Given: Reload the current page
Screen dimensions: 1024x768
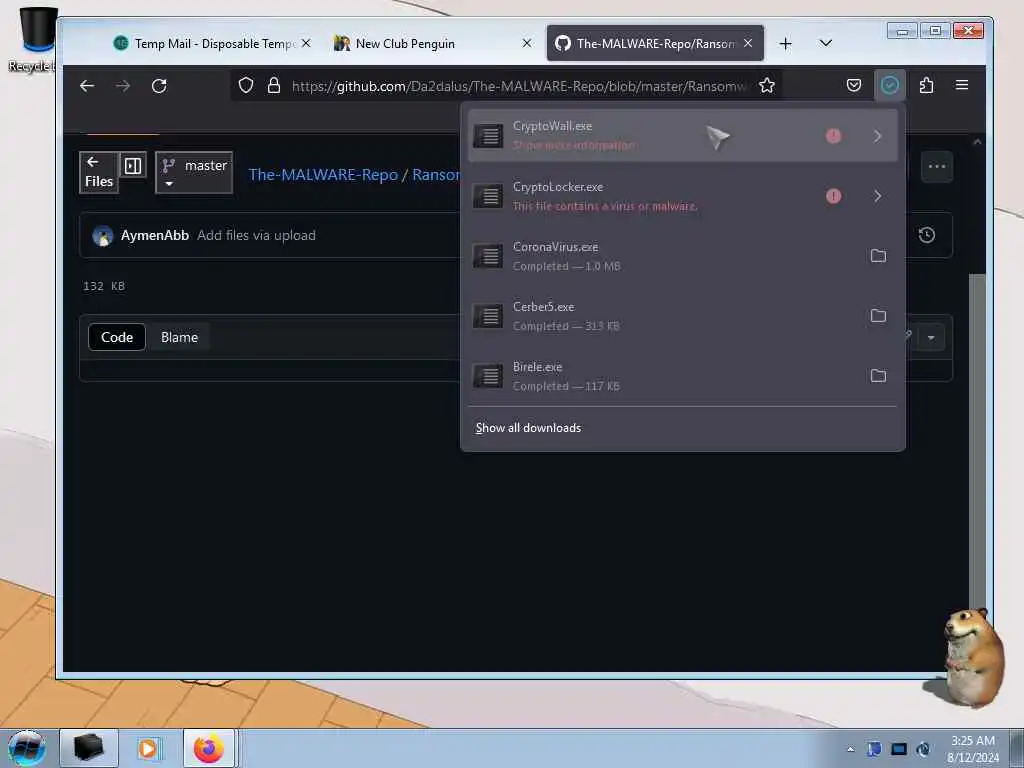Looking at the screenshot, I should tap(159, 86).
